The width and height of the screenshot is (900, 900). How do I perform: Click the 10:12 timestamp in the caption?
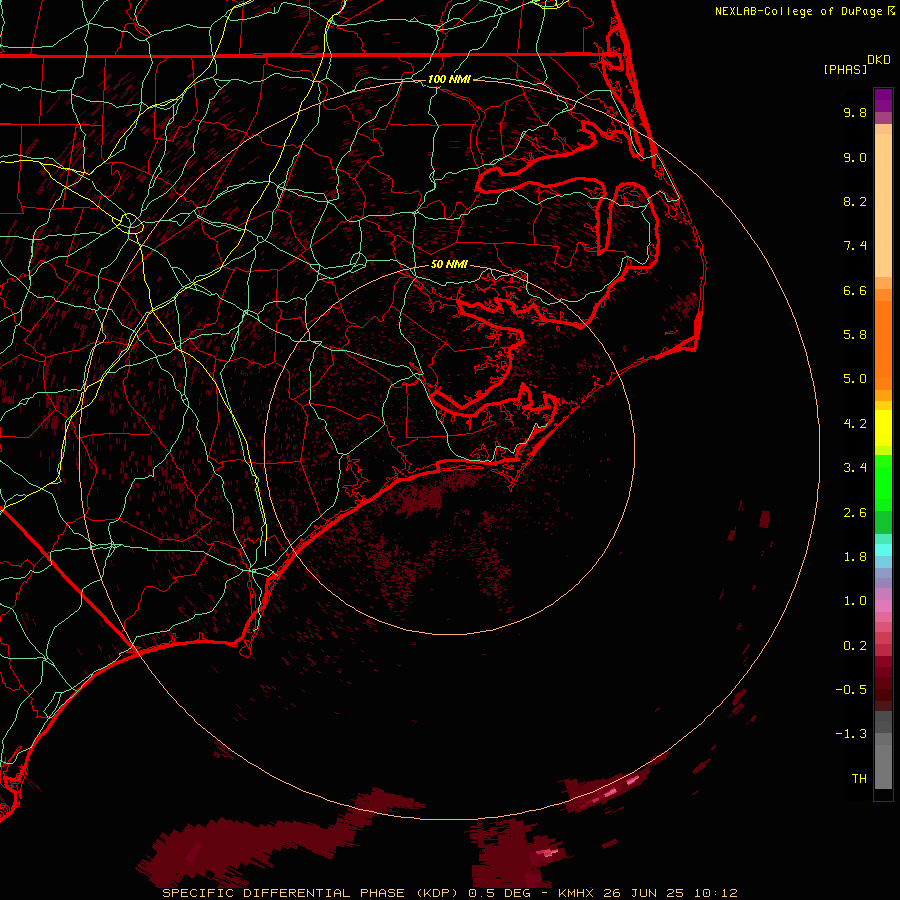point(715,893)
